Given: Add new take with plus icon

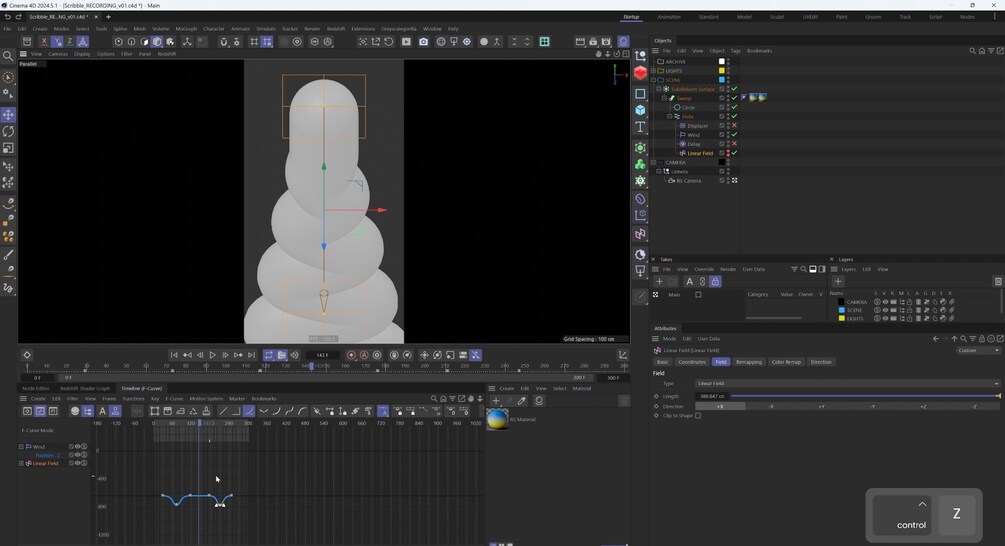Looking at the screenshot, I should coord(659,281).
